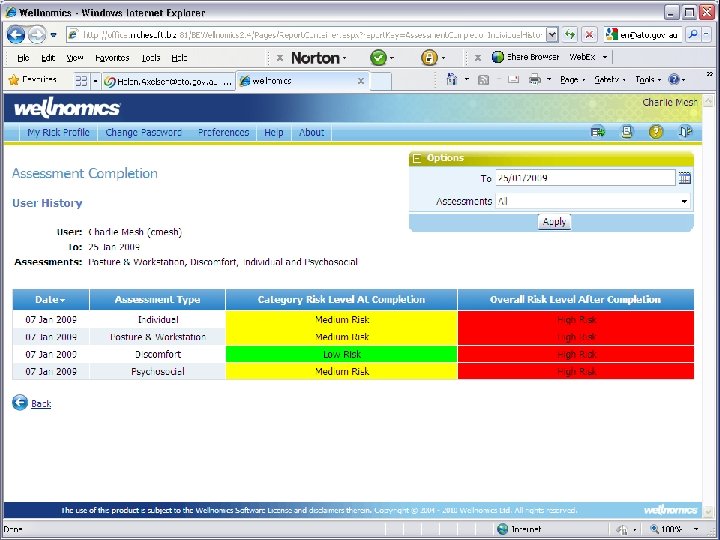Open the Safety command bar menu

609,80
